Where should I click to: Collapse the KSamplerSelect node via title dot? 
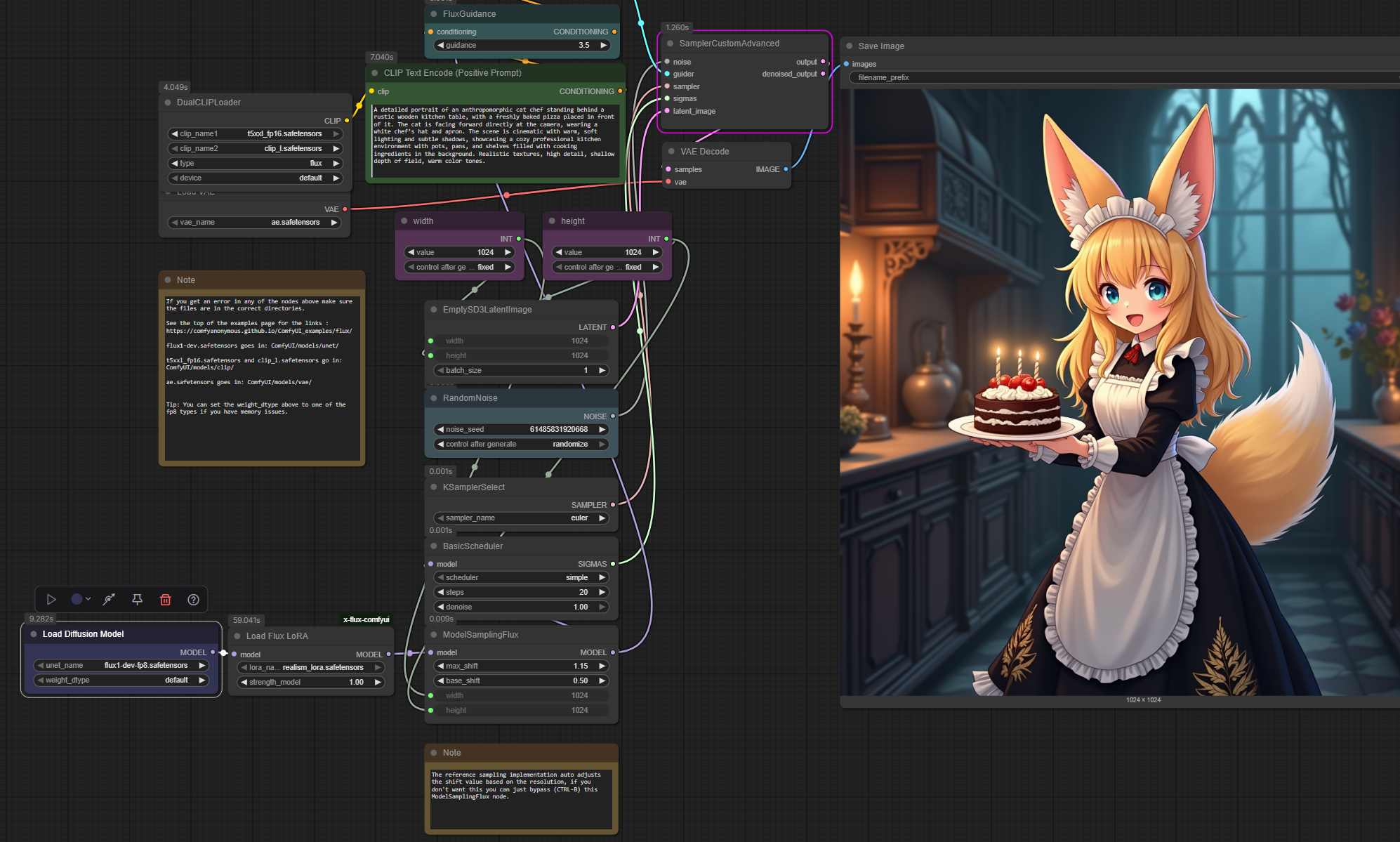tap(434, 487)
